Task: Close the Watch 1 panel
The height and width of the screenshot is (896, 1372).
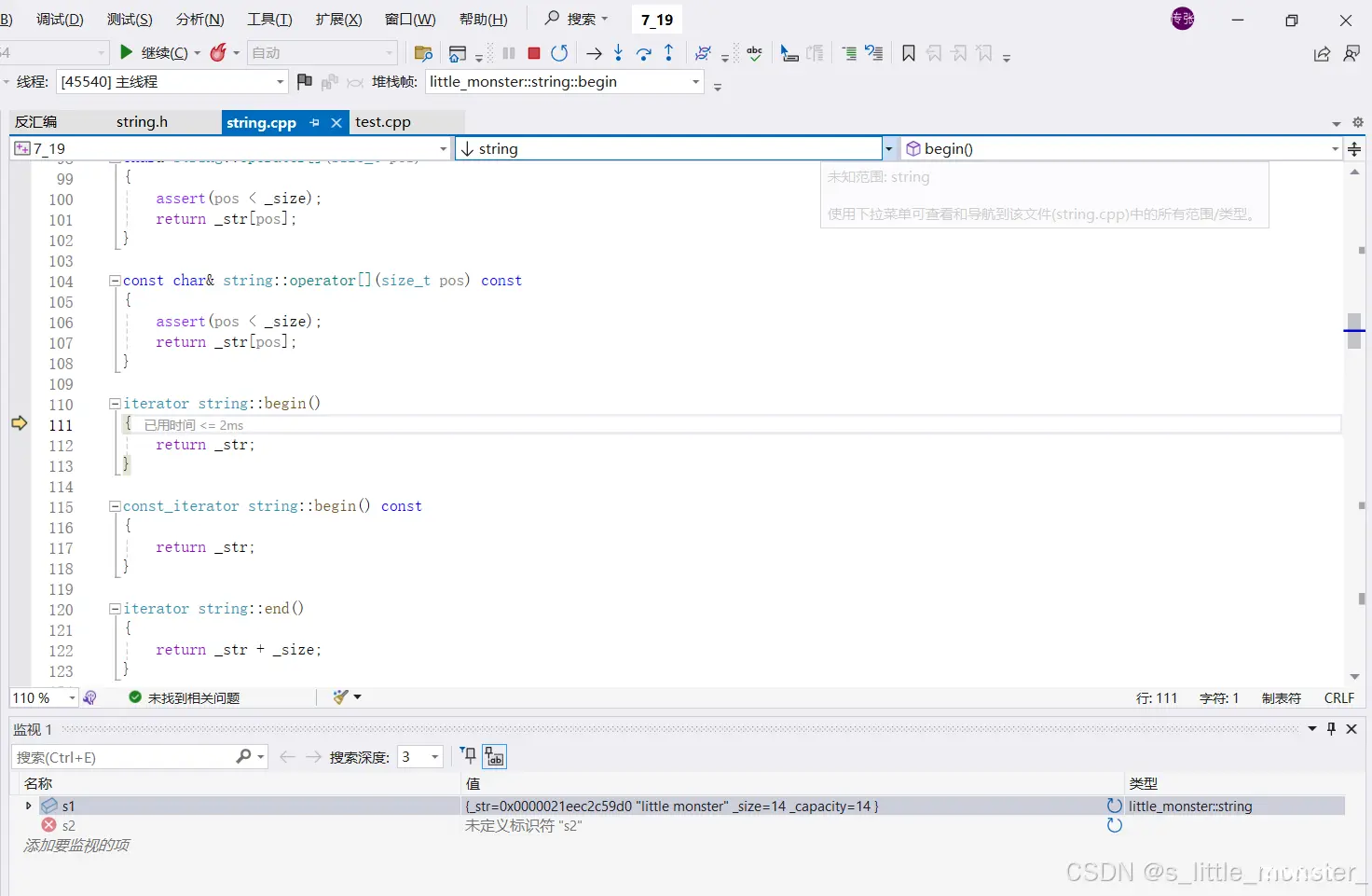Action: 1351,729
